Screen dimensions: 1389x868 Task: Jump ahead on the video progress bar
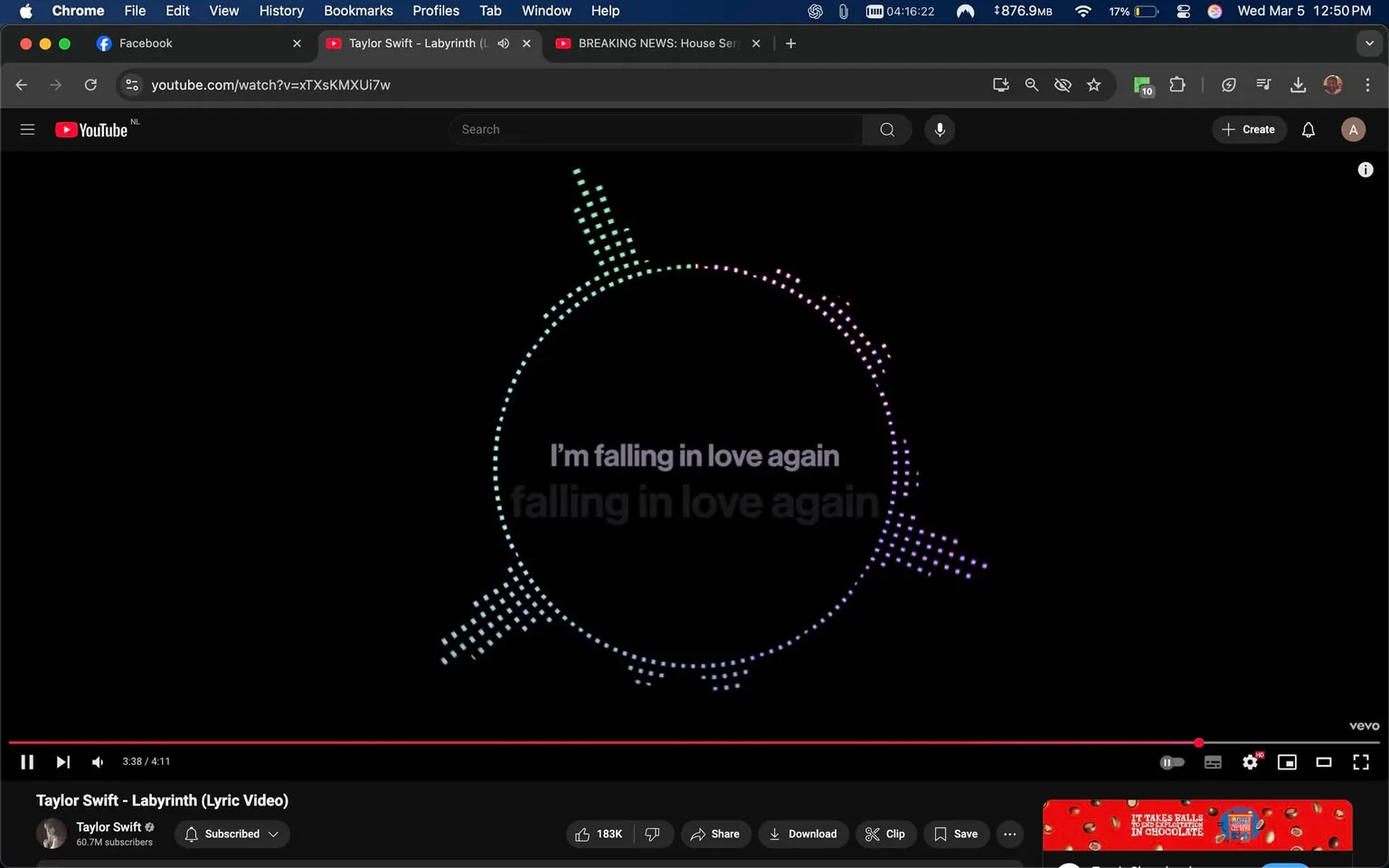coord(1284,741)
